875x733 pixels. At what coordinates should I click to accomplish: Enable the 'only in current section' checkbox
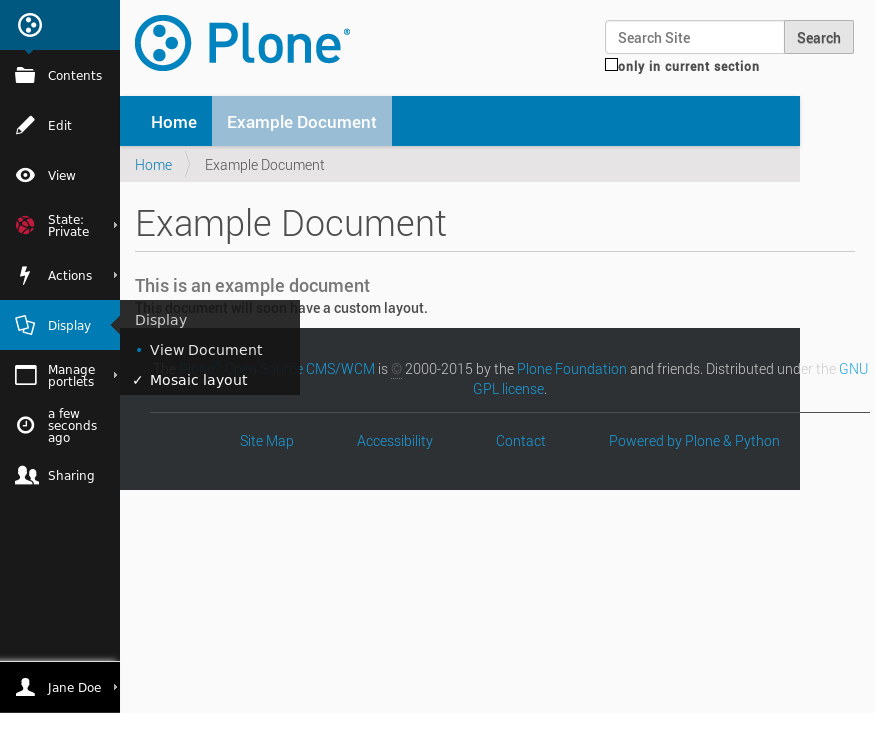611,64
